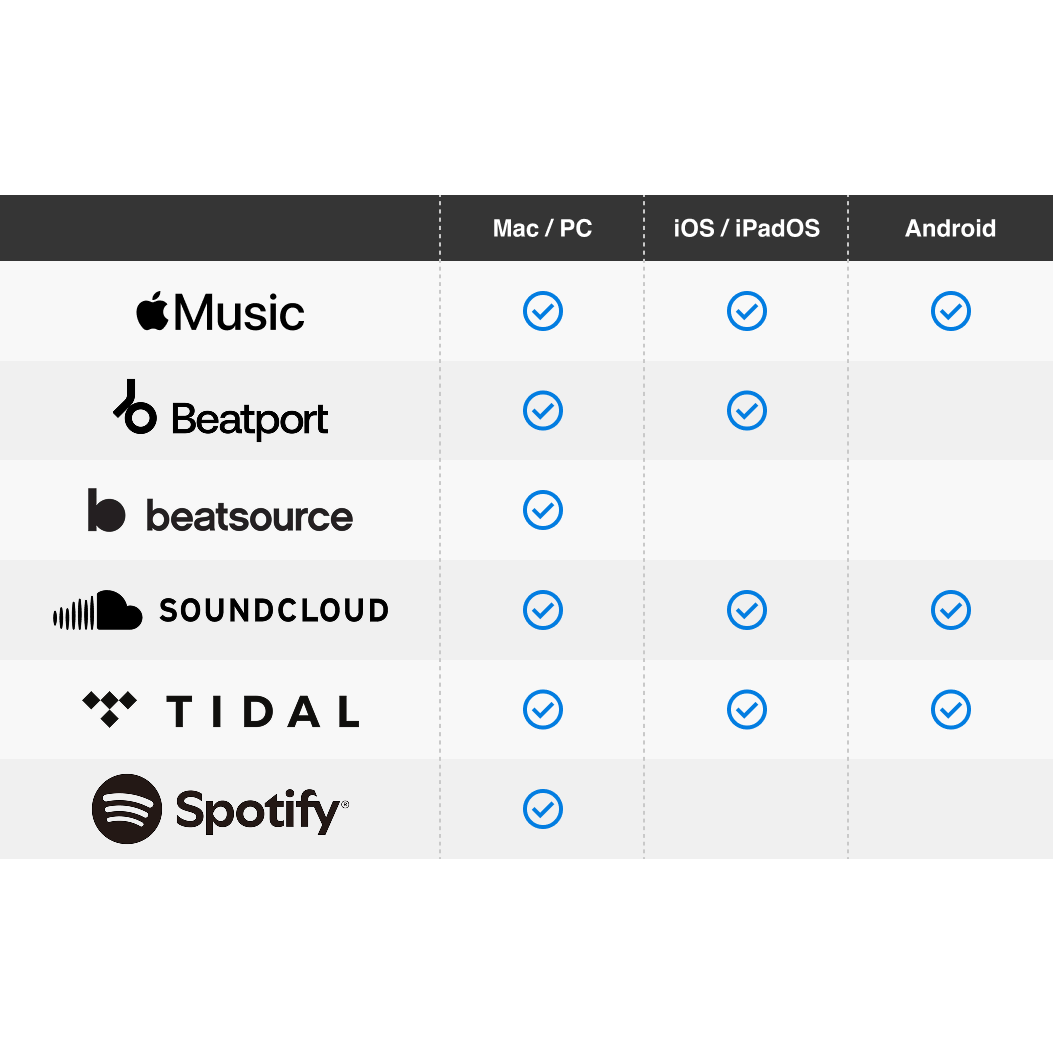Click the Mac / PC column header
This screenshot has height=1053, width=1053.
[542, 228]
